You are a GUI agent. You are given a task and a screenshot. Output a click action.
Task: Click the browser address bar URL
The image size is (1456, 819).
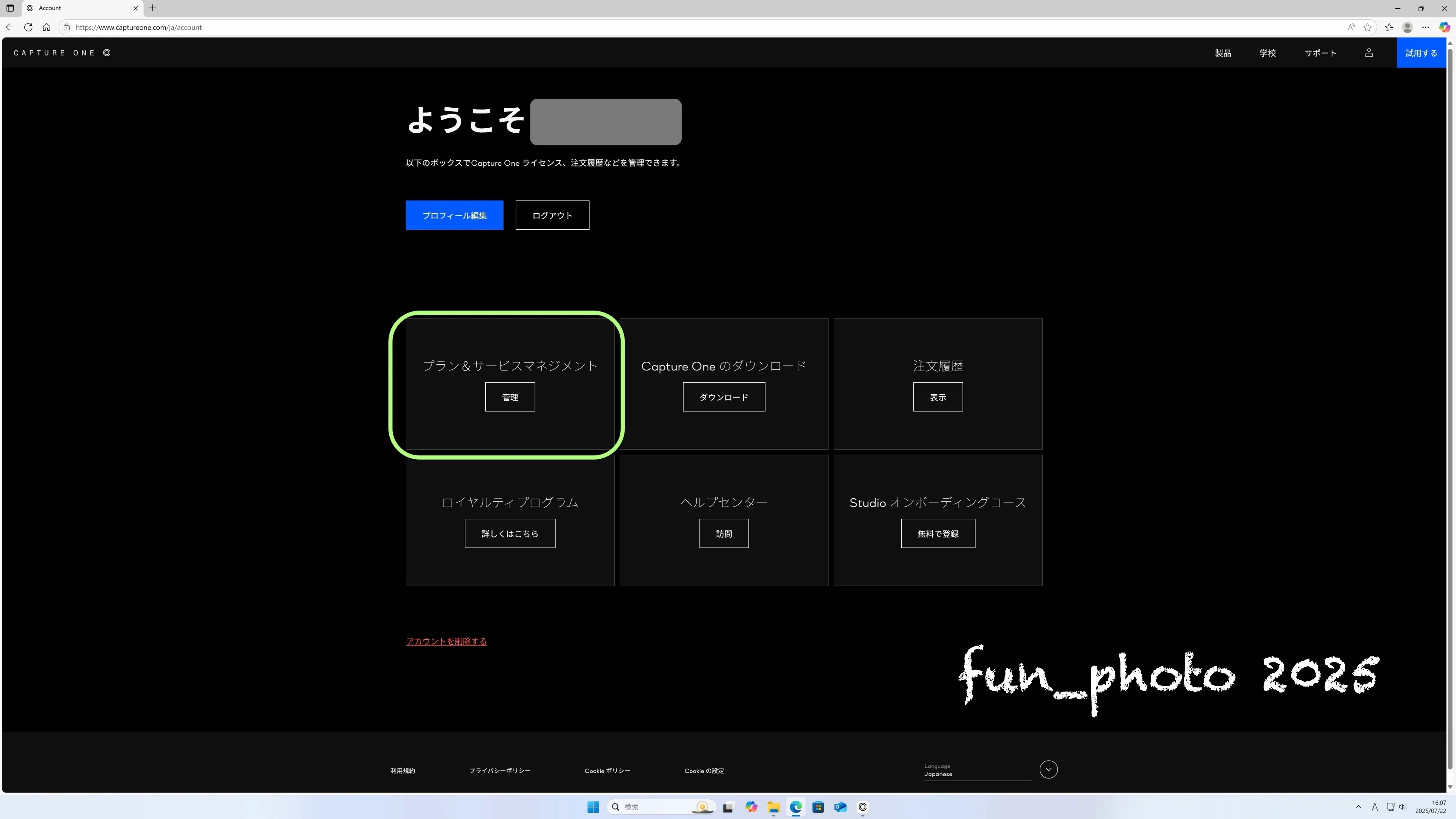coord(138,27)
